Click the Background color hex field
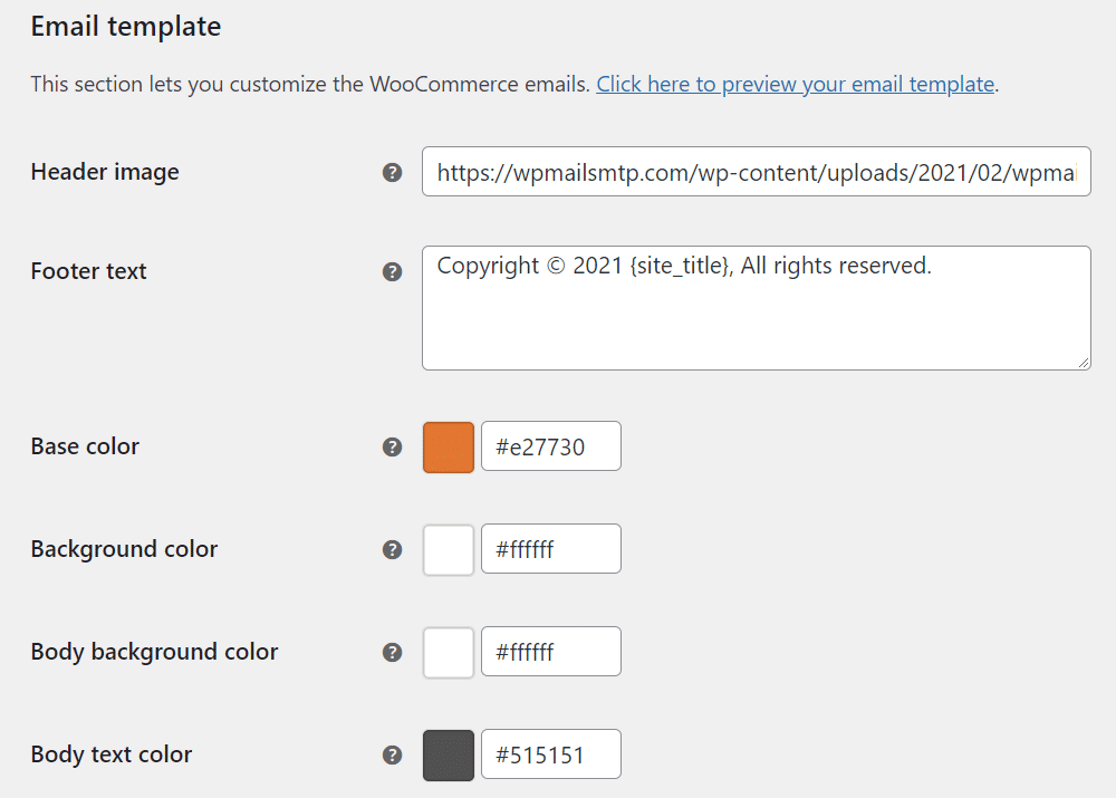This screenshot has height=798, width=1116. pyautogui.click(x=551, y=548)
